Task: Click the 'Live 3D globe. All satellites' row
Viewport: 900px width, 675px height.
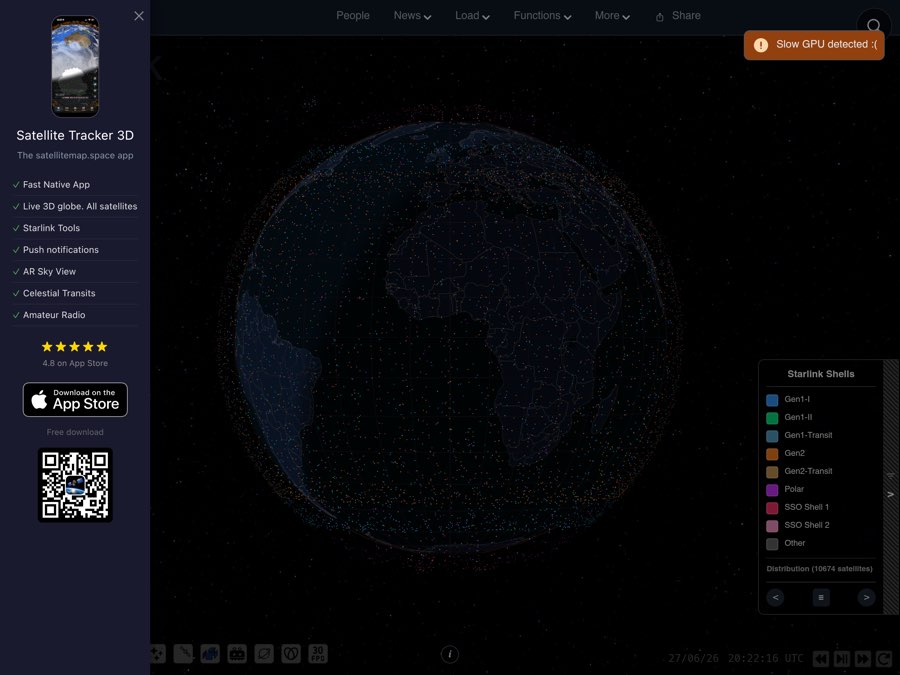Action: 75,207
